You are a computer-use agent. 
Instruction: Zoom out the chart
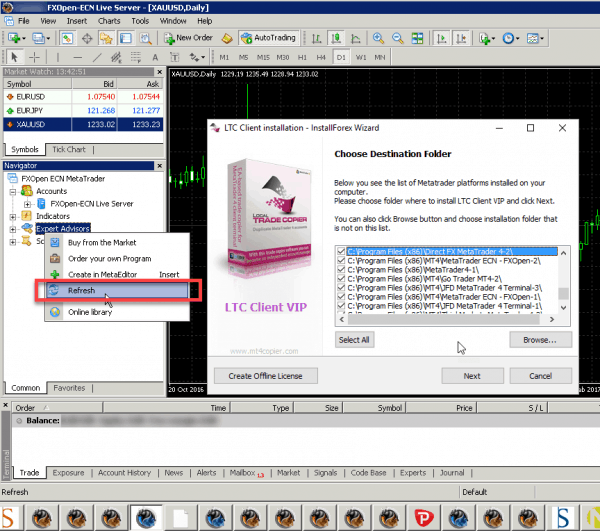point(398,38)
